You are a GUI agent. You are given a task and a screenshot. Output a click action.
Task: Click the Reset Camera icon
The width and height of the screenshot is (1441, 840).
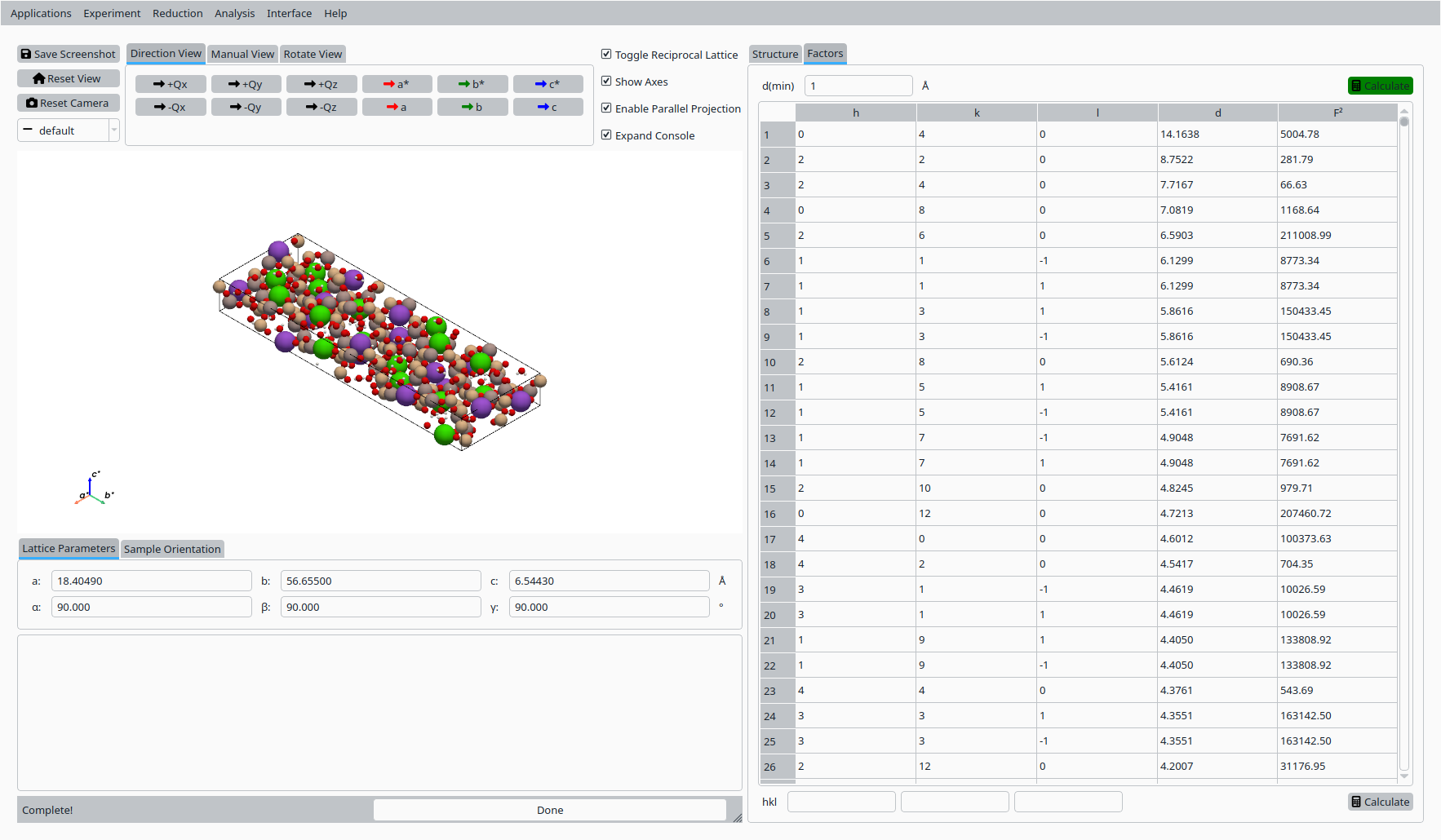(x=33, y=103)
